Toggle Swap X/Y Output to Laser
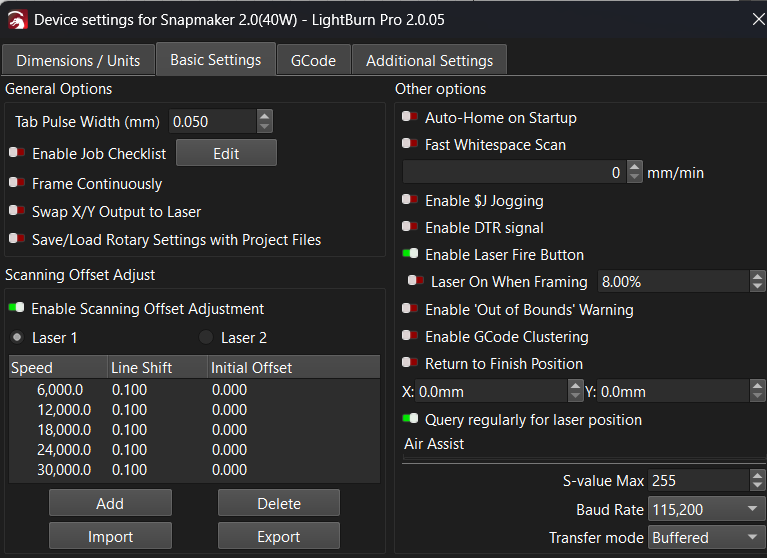767x558 pixels. [17, 212]
